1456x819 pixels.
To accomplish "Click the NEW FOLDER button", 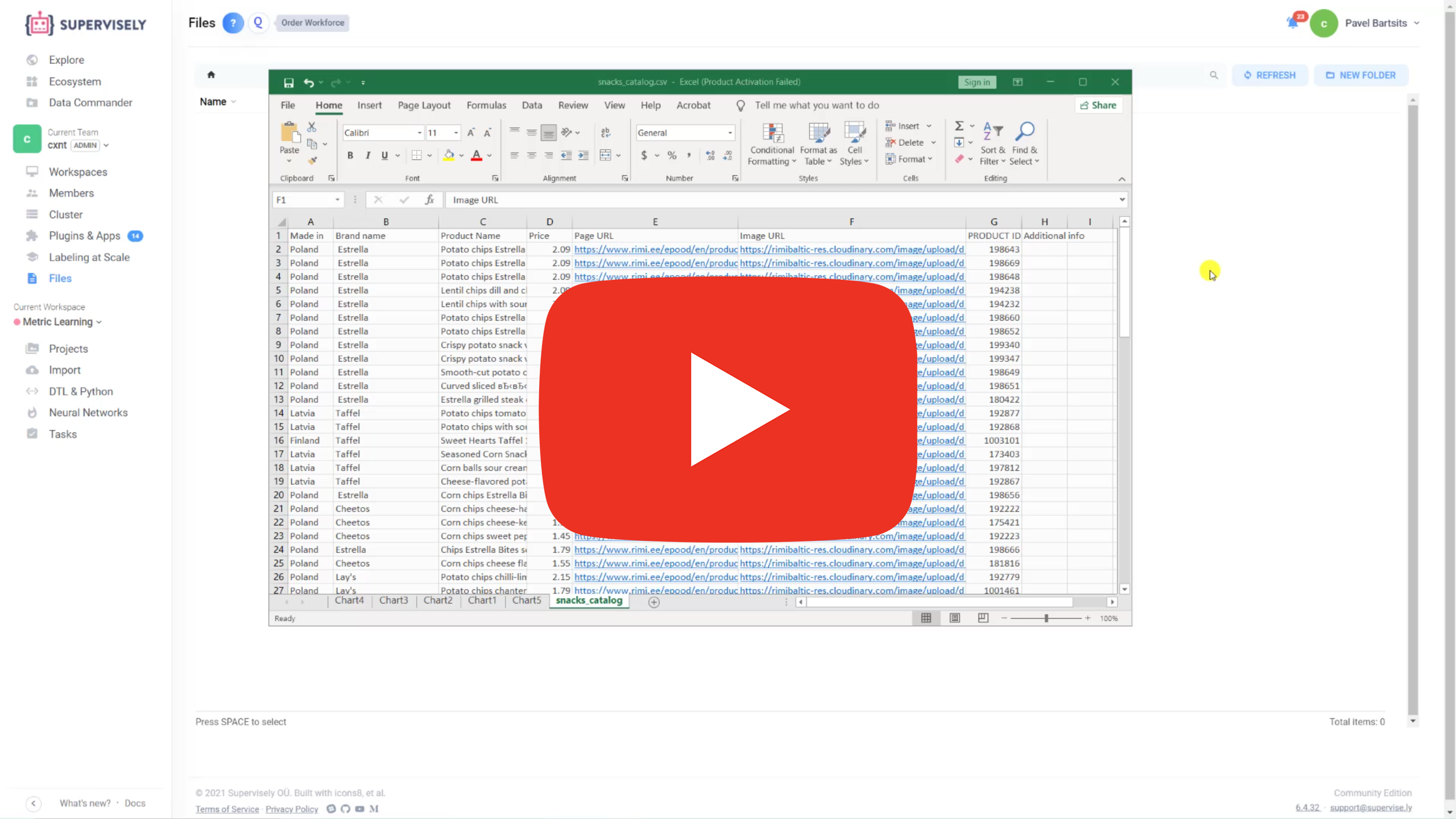I will pyautogui.click(x=1360, y=75).
